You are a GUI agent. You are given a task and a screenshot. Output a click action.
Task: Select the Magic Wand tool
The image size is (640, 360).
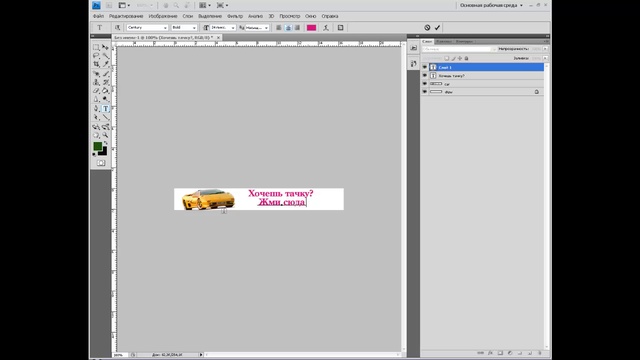[x=106, y=56]
